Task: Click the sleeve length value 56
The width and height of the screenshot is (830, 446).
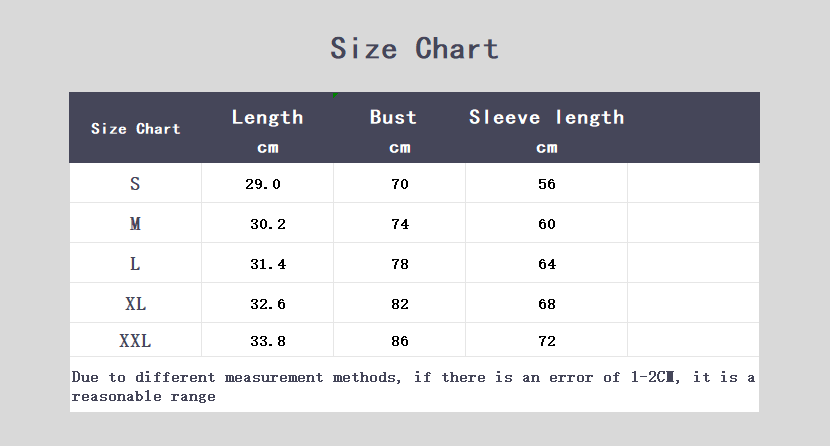Action: click(x=547, y=184)
